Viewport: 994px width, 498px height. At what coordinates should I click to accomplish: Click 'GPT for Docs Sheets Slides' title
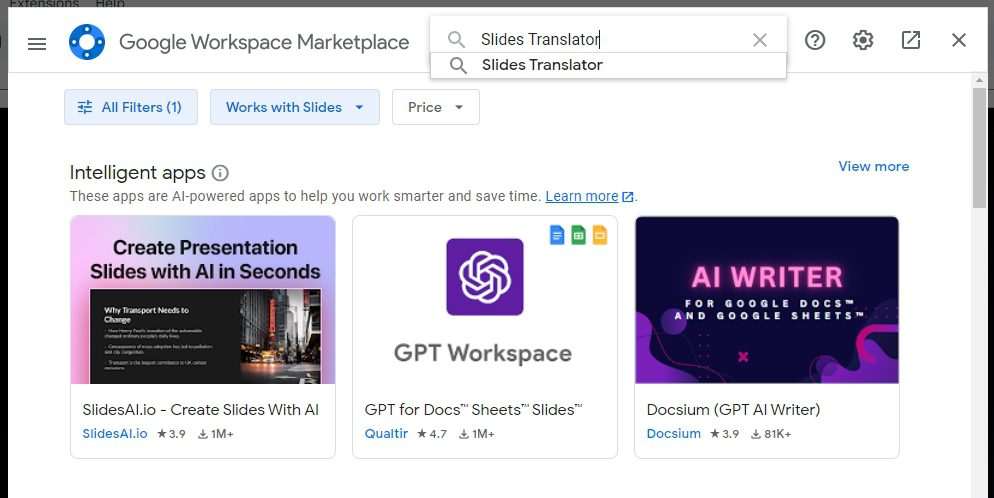point(474,410)
